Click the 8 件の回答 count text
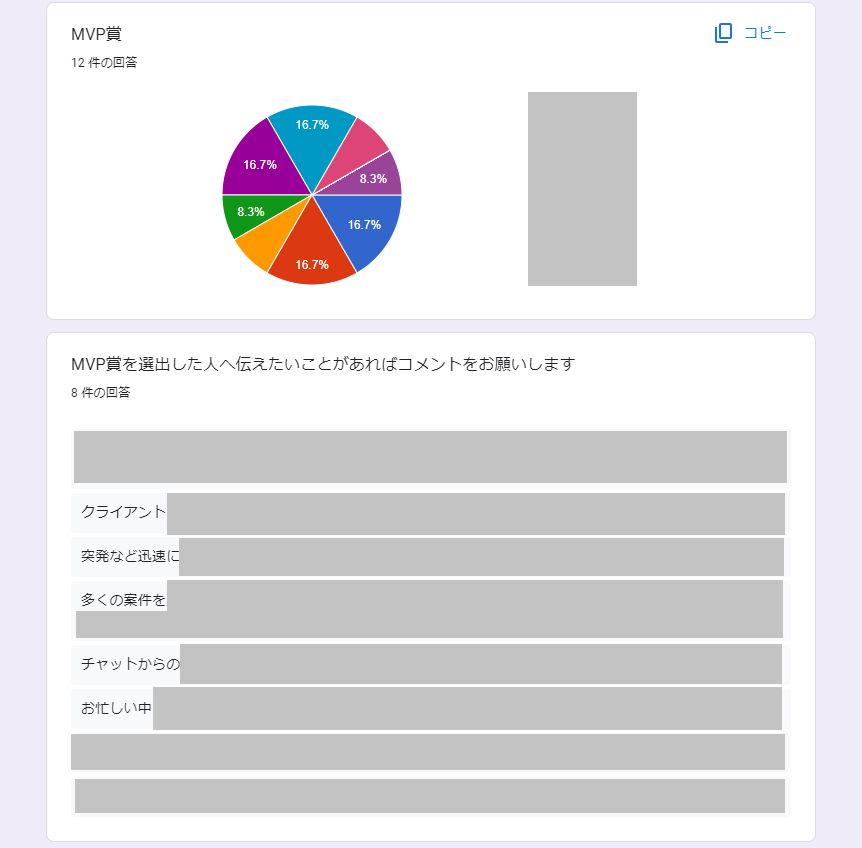862x848 pixels. tap(100, 393)
